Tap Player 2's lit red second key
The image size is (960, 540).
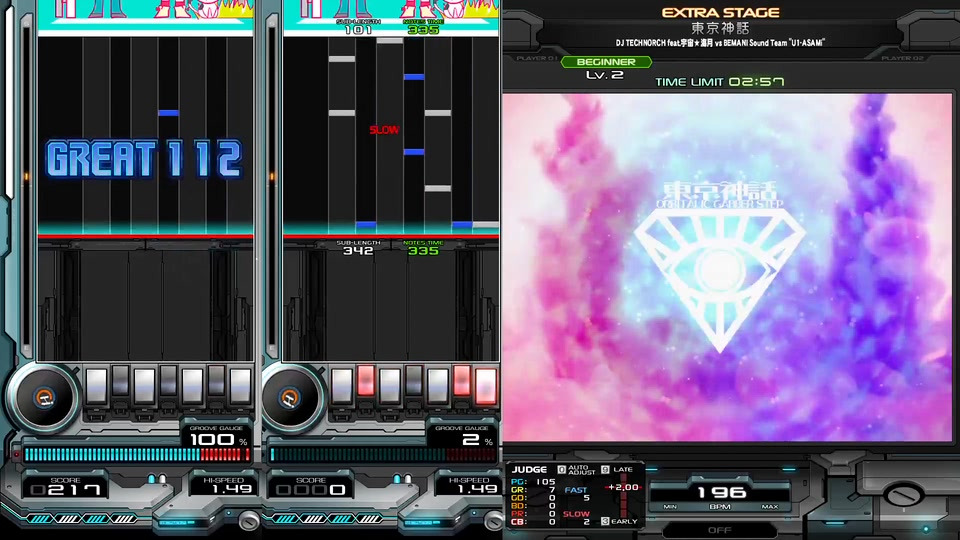point(366,381)
